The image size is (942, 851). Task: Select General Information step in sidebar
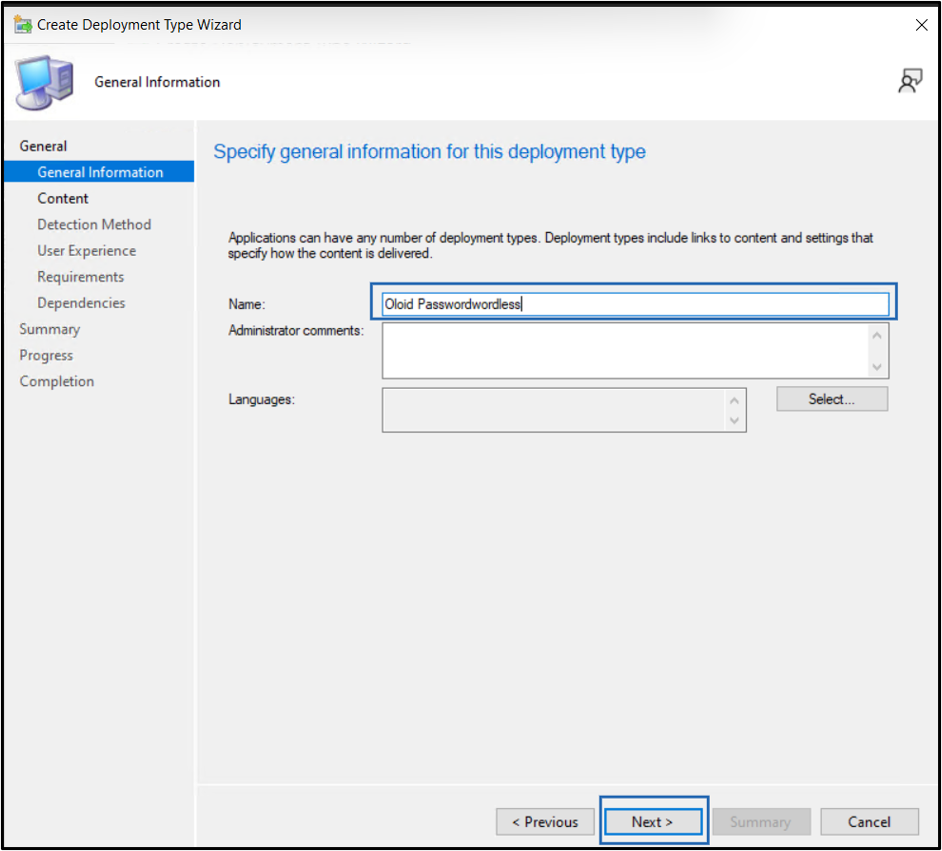pyautogui.click(x=99, y=172)
